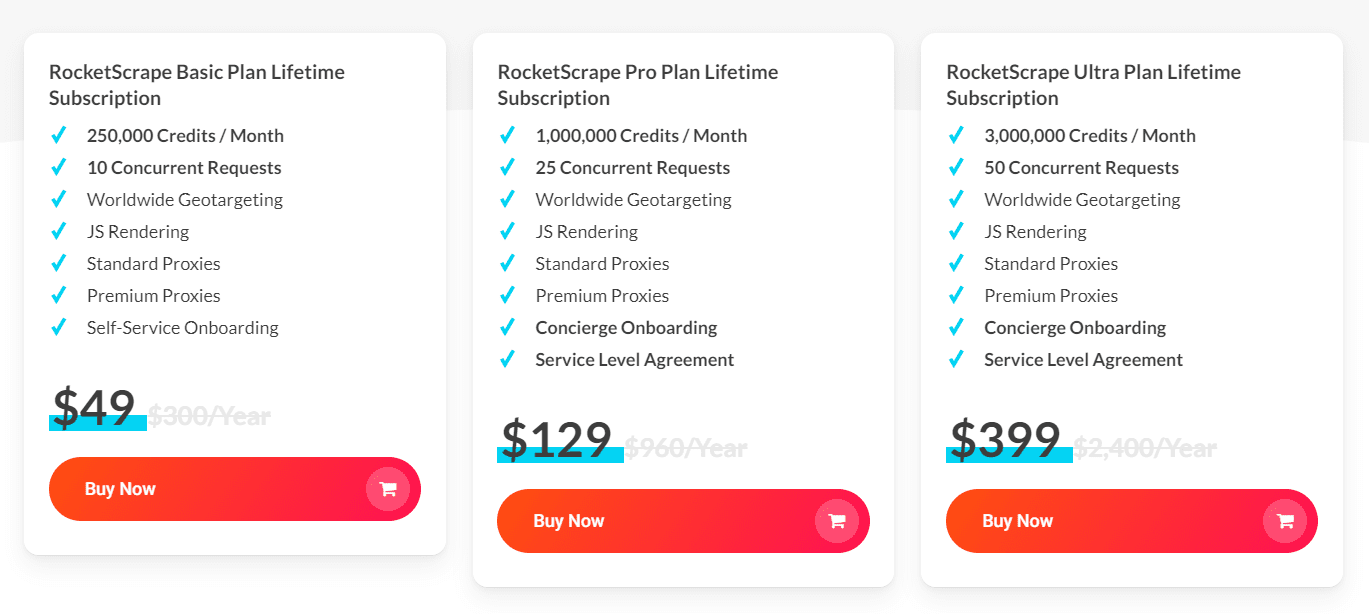1369x614 pixels.
Task: Click the checkmark beside 250,000 Credits / Month
Action: point(58,135)
